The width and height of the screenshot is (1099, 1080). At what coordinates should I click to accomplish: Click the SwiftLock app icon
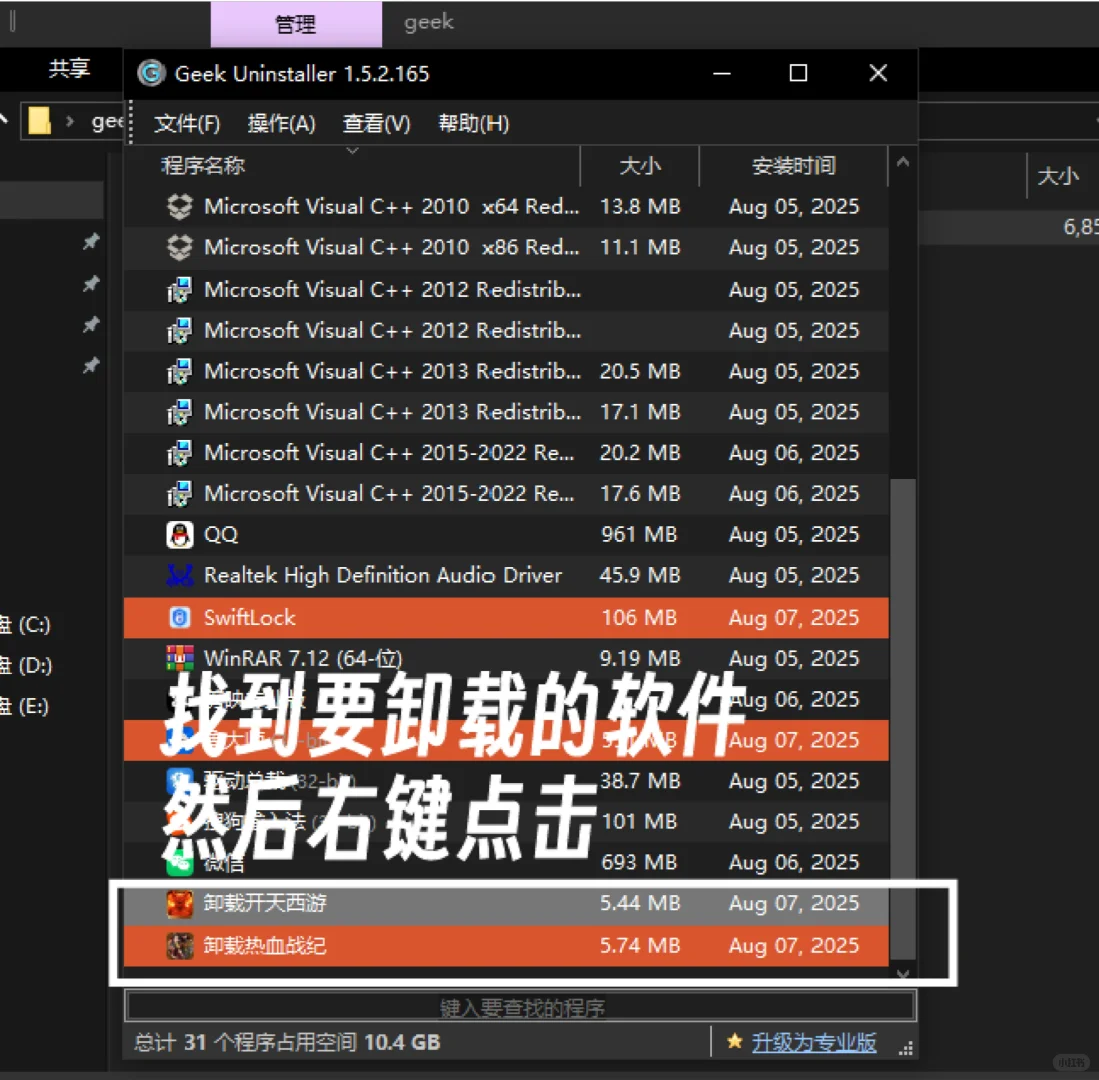[179, 617]
